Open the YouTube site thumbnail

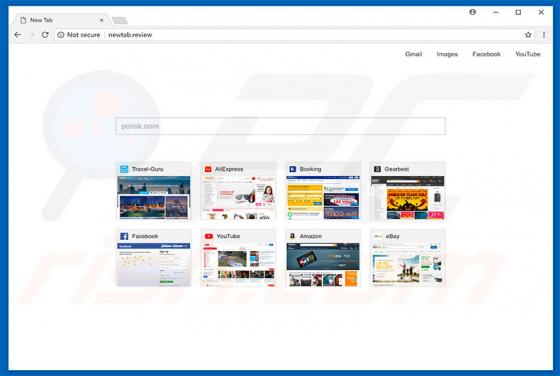[x=238, y=265]
